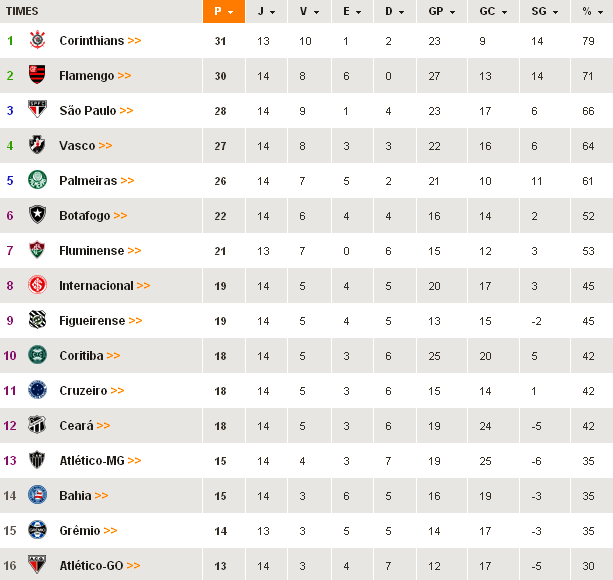The height and width of the screenshot is (580, 613).
Task: Click the São Paulo club crest
Action: (x=37, y=110)
